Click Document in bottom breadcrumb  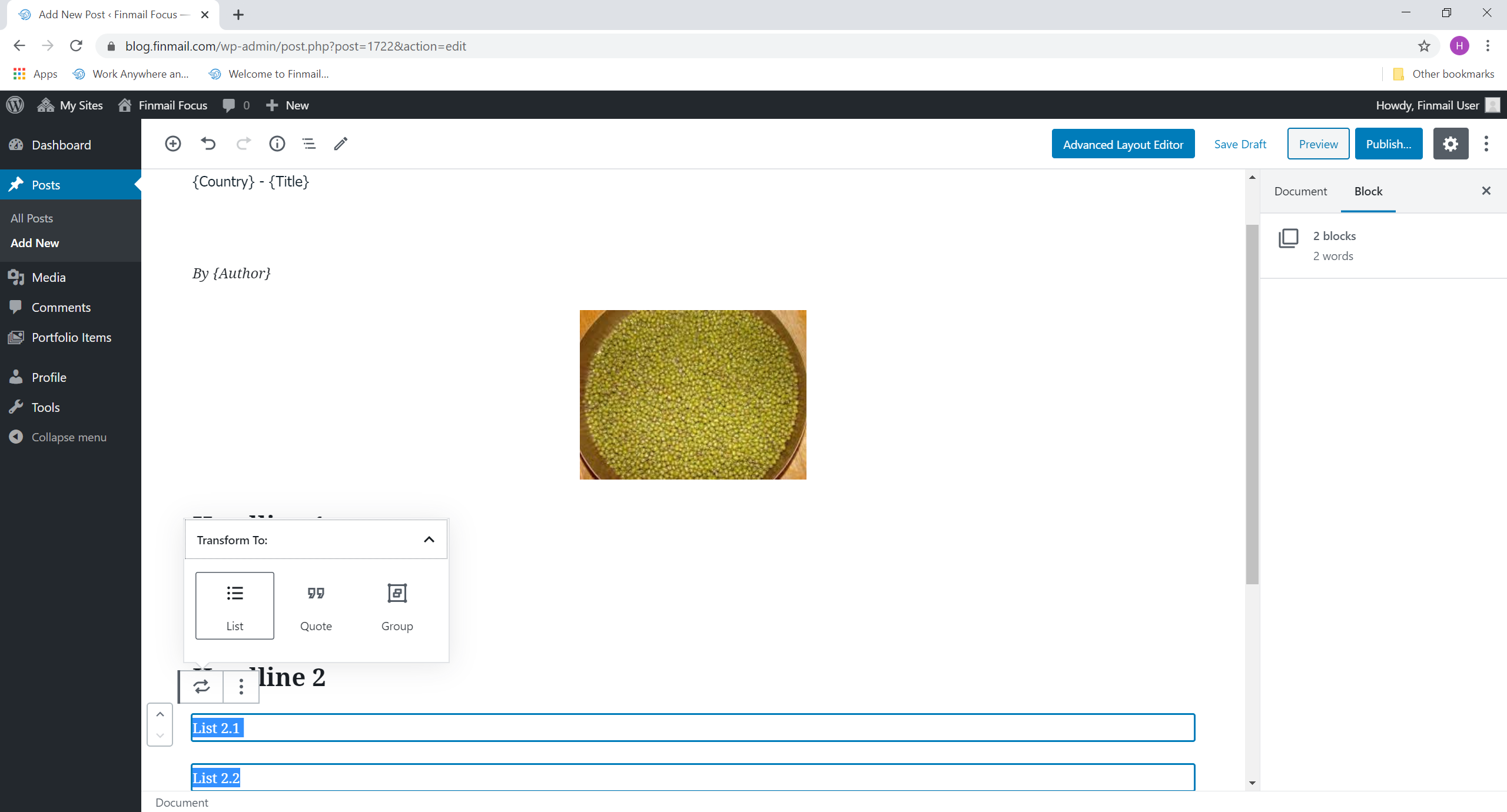182,803
